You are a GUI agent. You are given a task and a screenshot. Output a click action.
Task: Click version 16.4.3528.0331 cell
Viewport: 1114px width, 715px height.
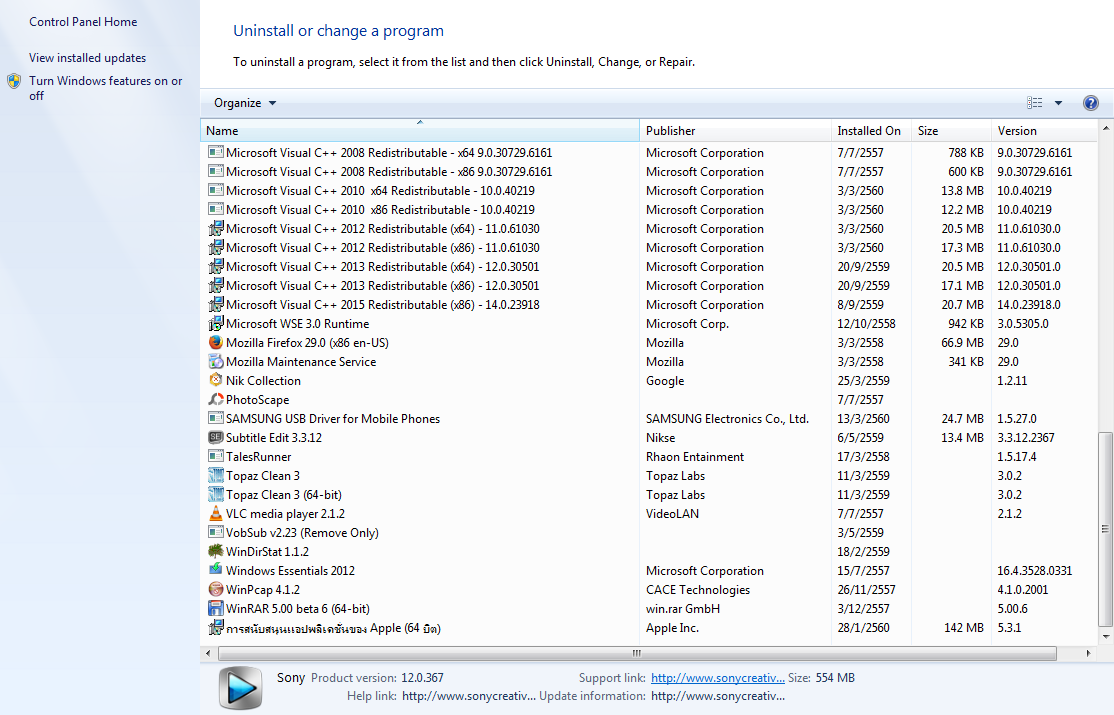coord(1034,571)
